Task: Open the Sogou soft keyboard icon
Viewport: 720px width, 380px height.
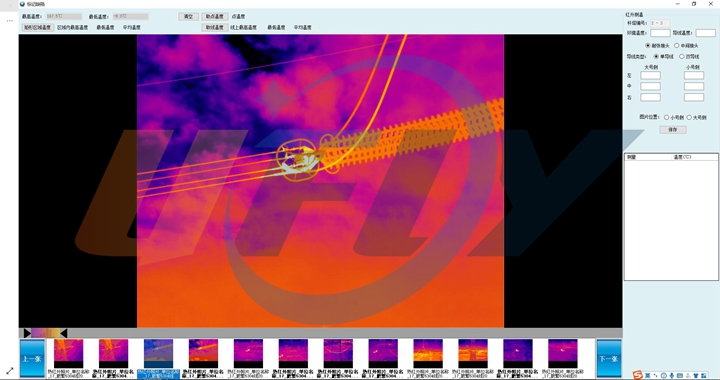Action: coord(680,375)
